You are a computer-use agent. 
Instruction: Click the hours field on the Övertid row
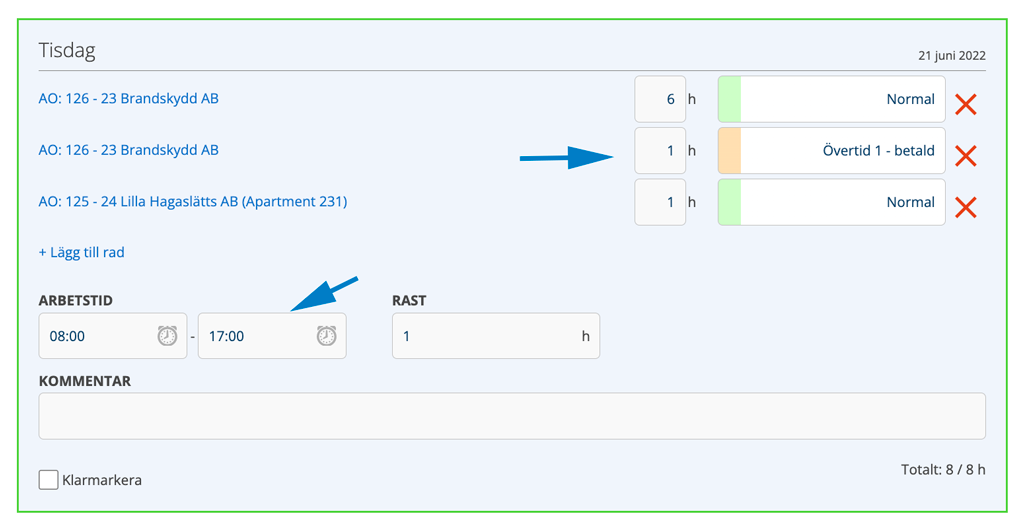tap(660, 151)
